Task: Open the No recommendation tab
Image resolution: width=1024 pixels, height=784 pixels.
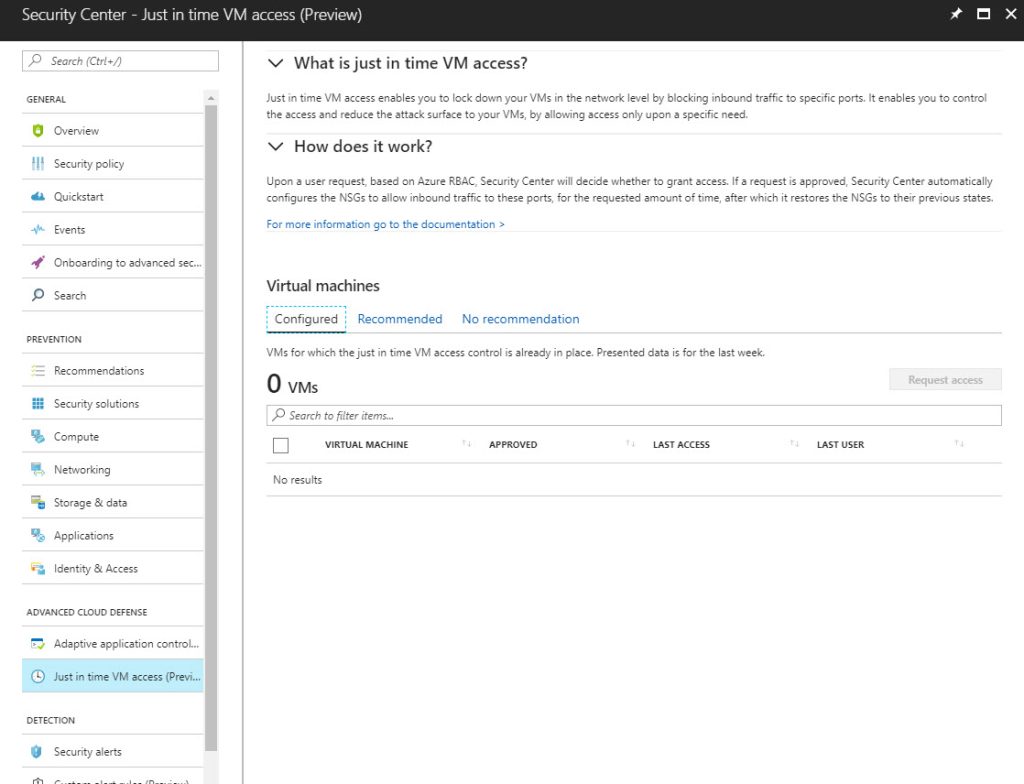Action: [520, 319]
